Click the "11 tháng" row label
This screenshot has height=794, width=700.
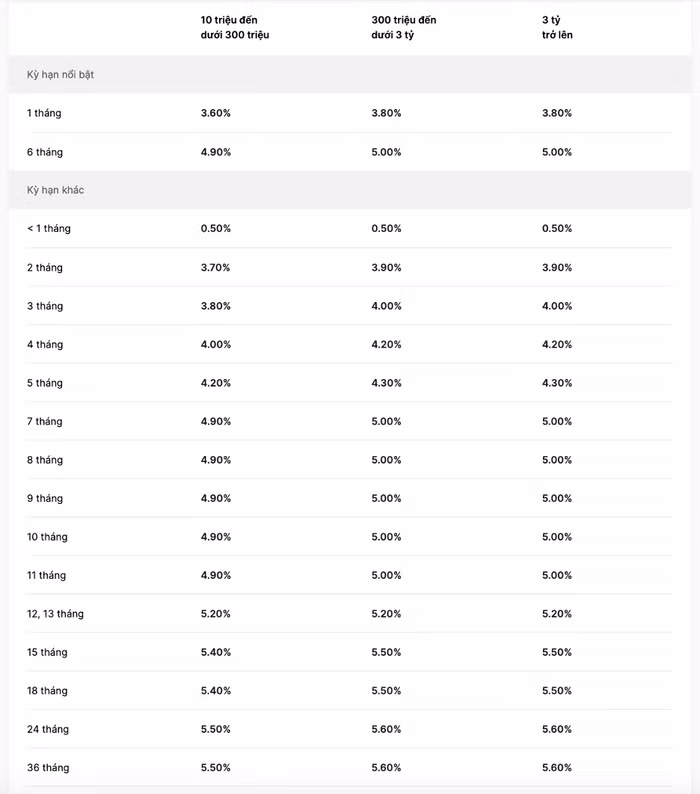pyautogui.click(x=47, y=576)
